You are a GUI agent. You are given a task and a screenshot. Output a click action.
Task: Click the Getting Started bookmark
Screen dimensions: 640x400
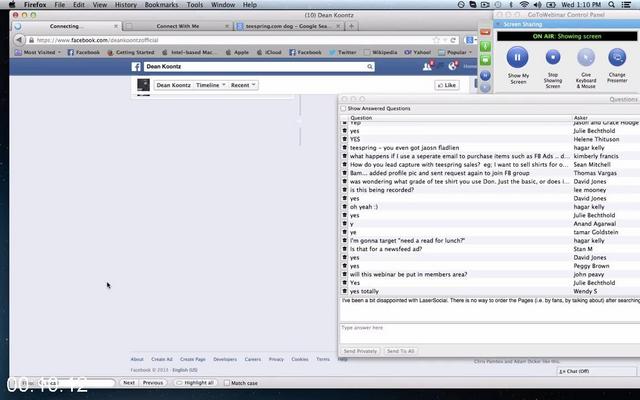pyautogui.click(x=131, y=52)
